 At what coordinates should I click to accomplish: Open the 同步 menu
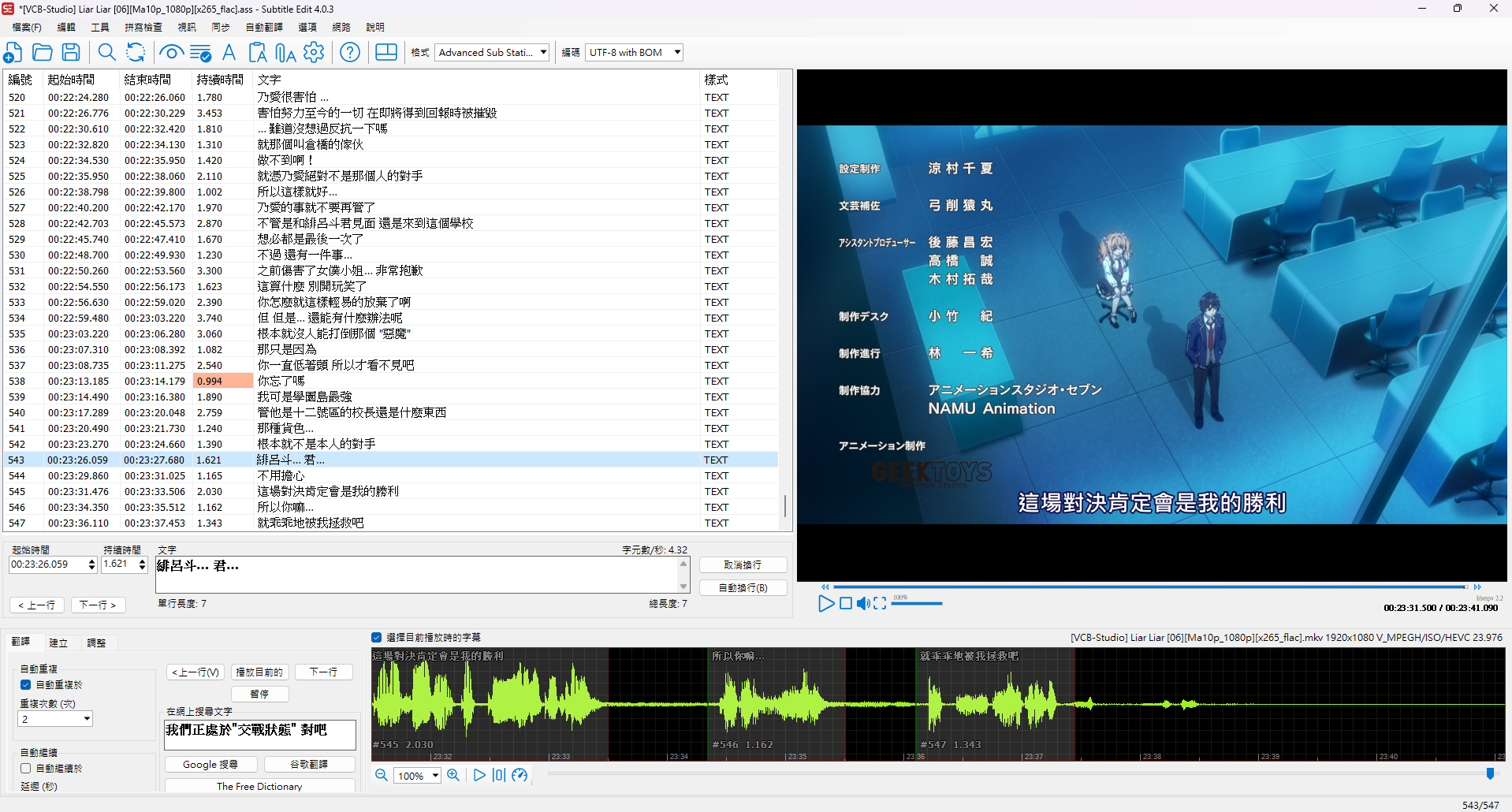tap(221, 28)
